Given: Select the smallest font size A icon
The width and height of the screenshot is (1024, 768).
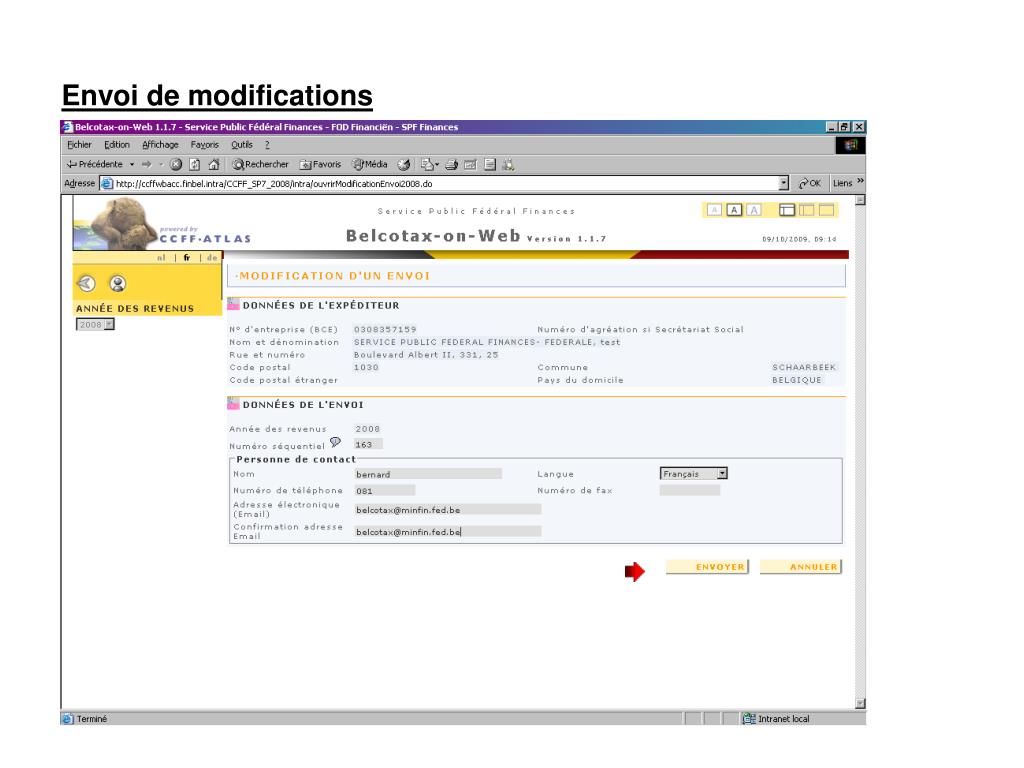Looking at the screenshot, I should click(714, 210).
